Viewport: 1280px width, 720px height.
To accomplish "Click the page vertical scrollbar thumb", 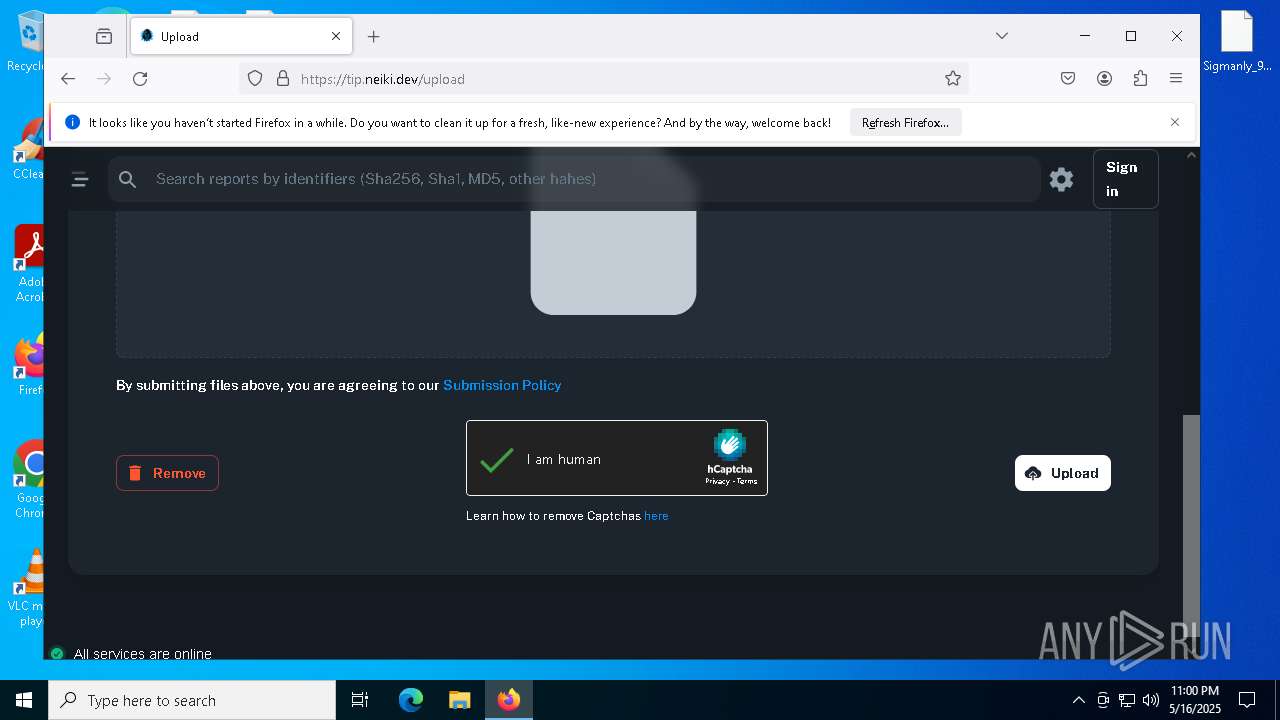I will click(1191, 525).
